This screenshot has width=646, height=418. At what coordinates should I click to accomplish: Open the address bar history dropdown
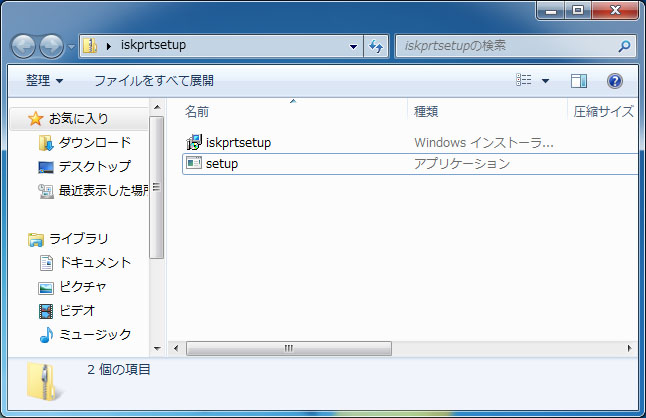pos(354,45)
